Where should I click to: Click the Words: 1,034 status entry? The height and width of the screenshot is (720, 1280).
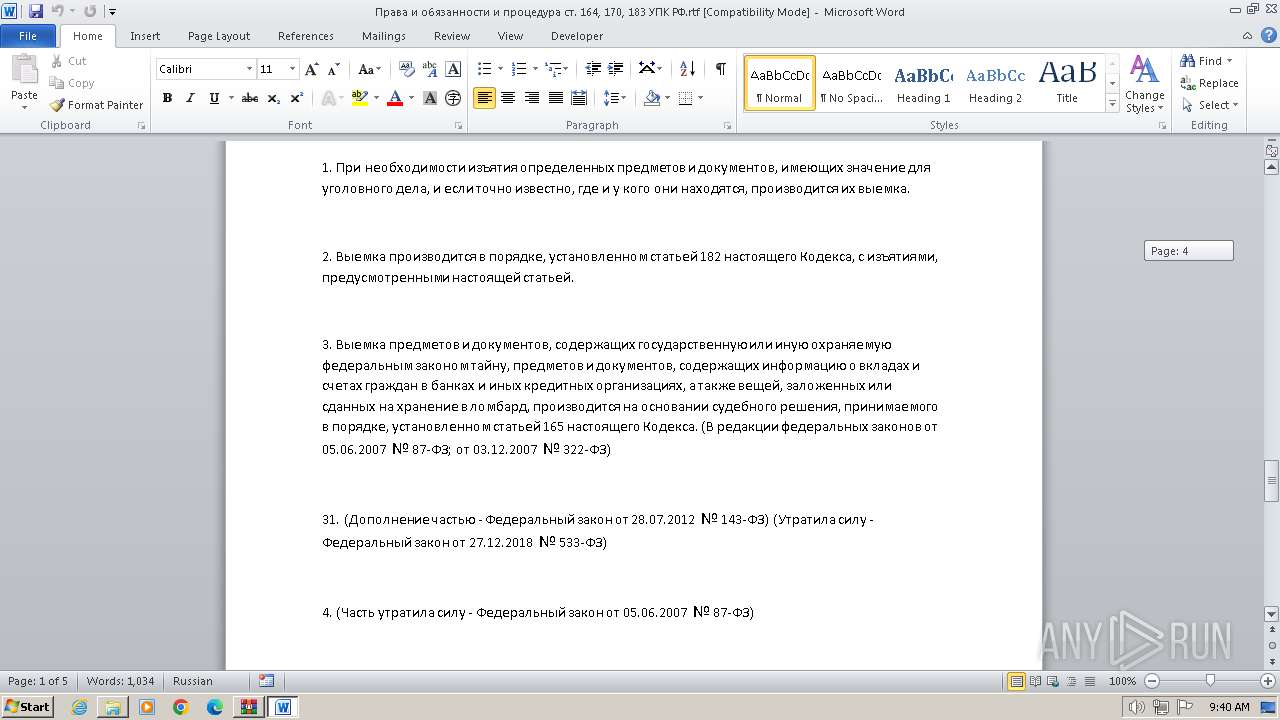coord(120,681)
